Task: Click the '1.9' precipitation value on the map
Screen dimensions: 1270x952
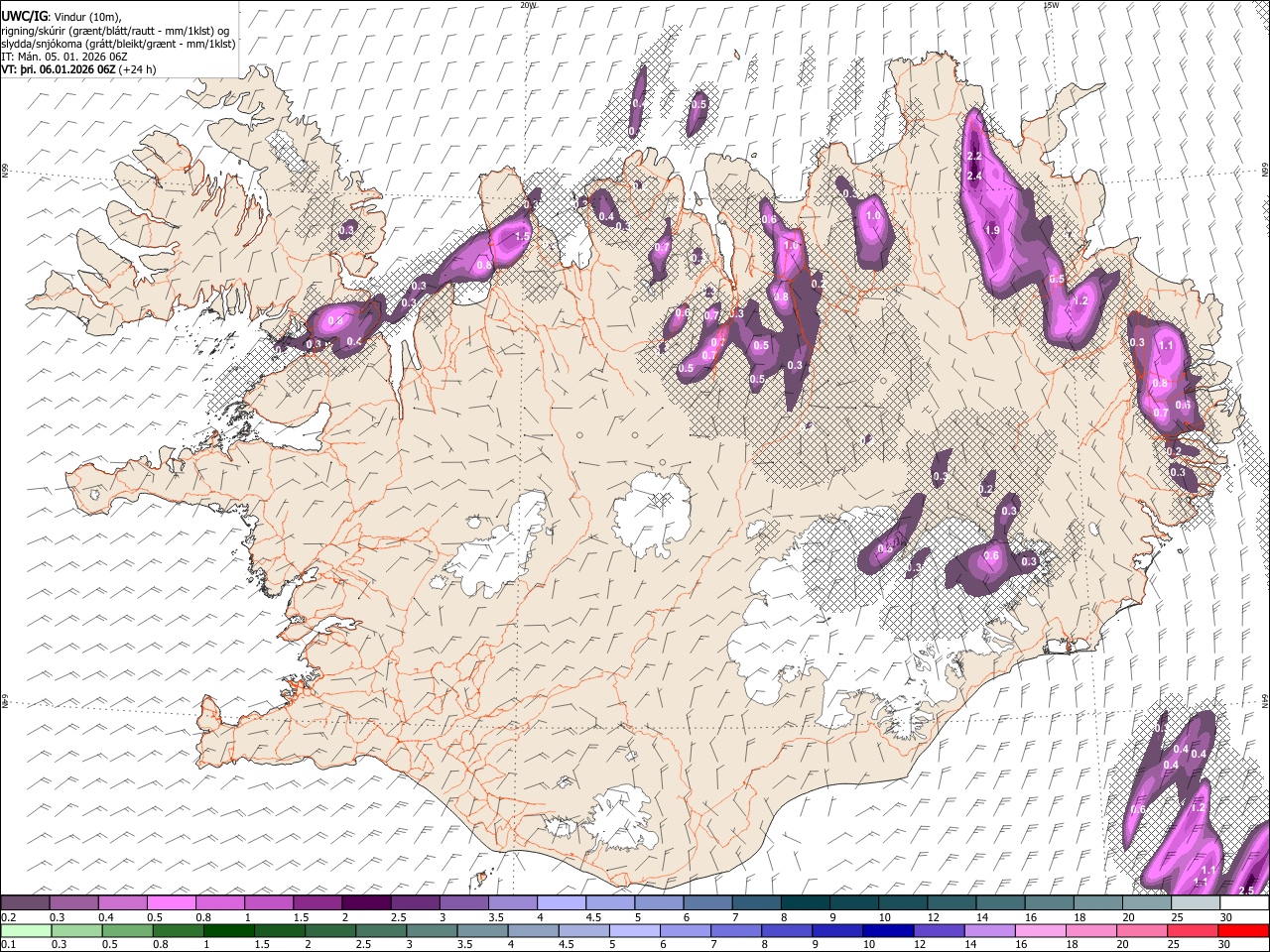Action: (991, 230)
